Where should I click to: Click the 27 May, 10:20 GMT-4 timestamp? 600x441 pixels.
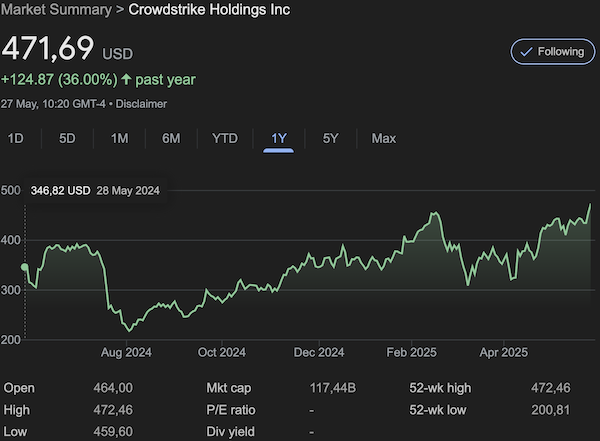coord(53,104)
